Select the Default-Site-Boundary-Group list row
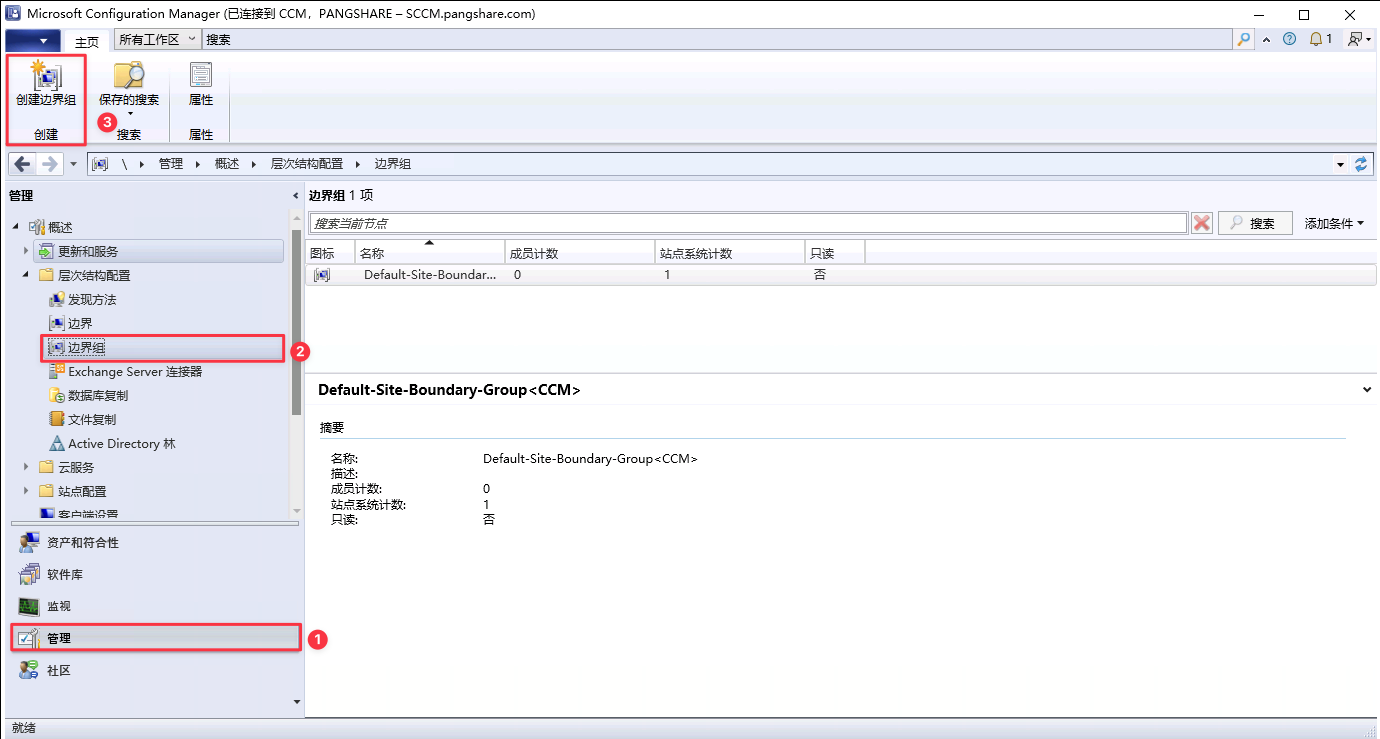Image resolution: width=1380 pixels, height=739 pixels. pyautogui.click(x=840, y=274)
